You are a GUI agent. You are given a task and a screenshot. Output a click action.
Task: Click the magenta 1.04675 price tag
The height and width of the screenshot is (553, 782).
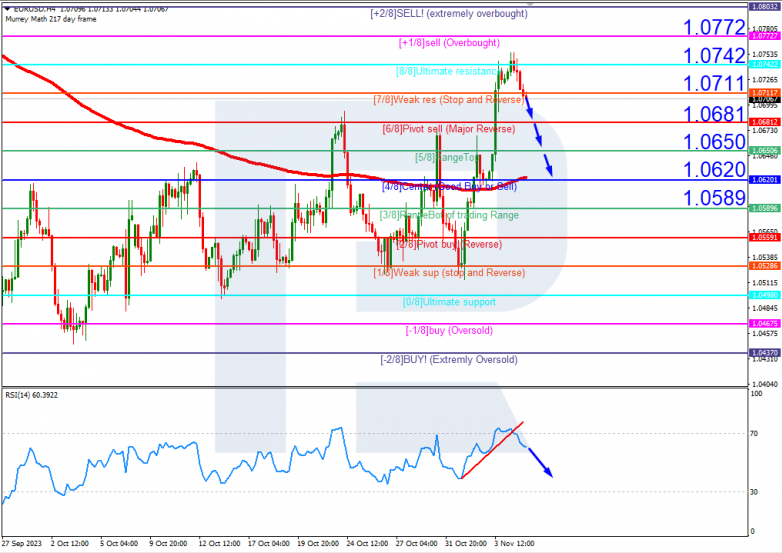pyautogui.click(x=765, y=324)
